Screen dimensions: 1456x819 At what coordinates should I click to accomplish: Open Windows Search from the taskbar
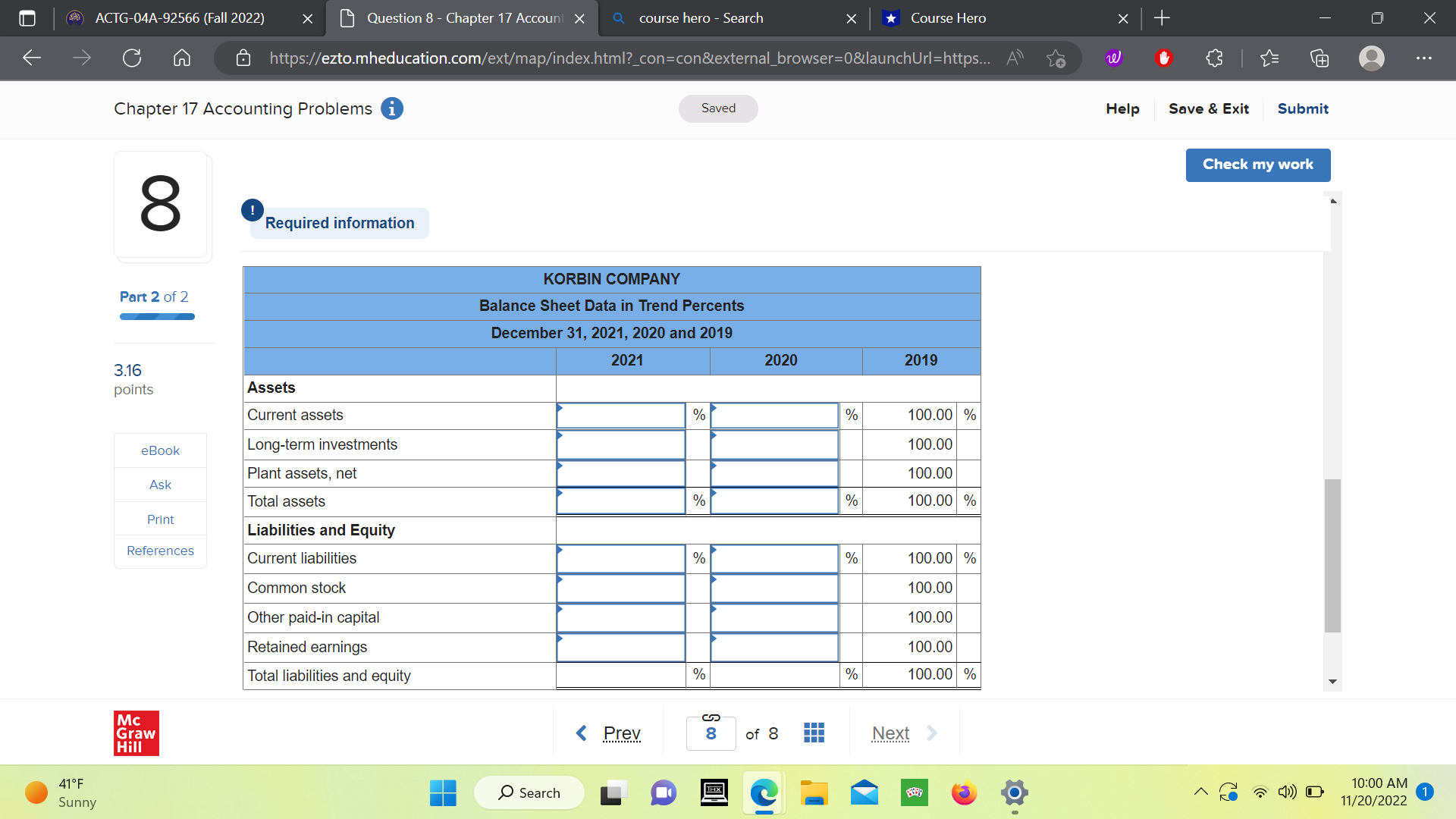click(529, 792)
